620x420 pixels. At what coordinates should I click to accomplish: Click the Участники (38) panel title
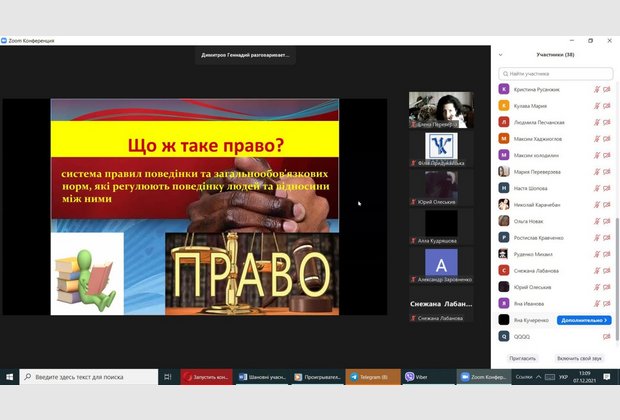click(555, 55)
